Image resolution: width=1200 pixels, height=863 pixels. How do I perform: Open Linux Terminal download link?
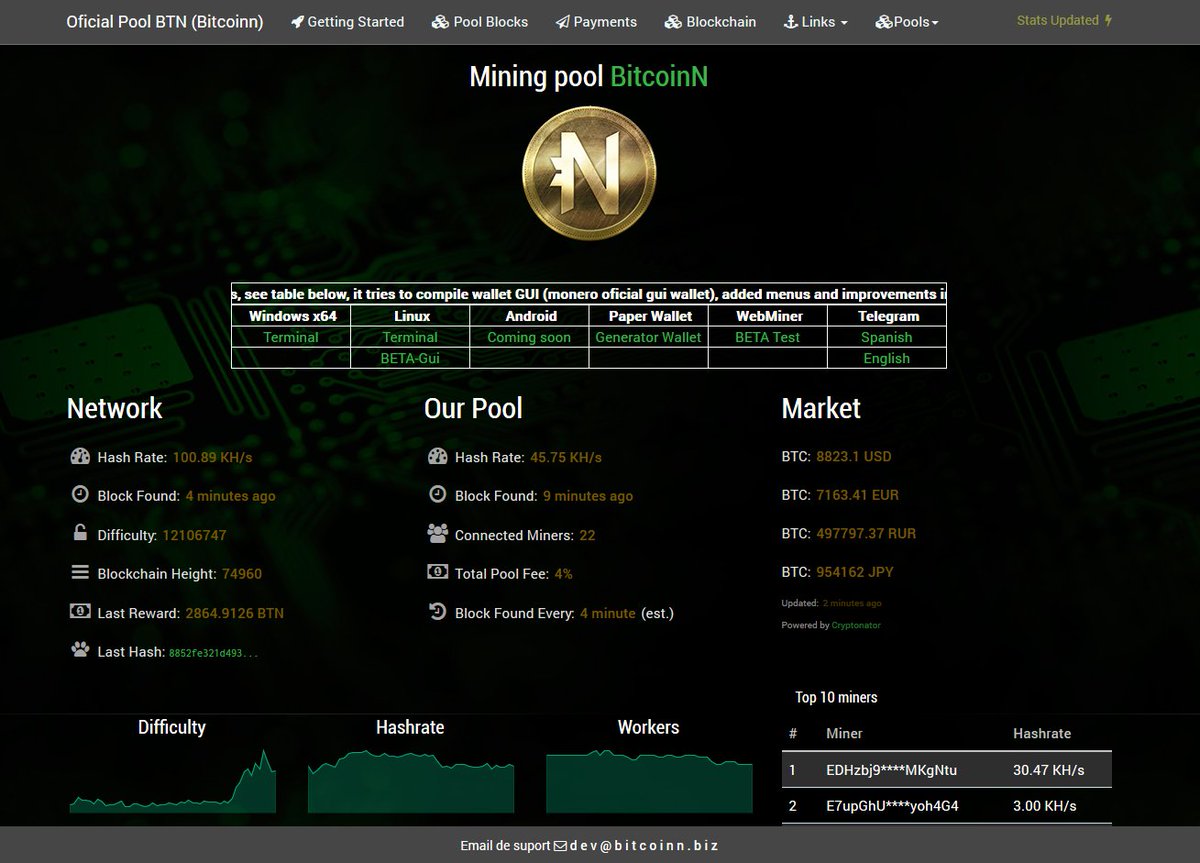(410, 338)
